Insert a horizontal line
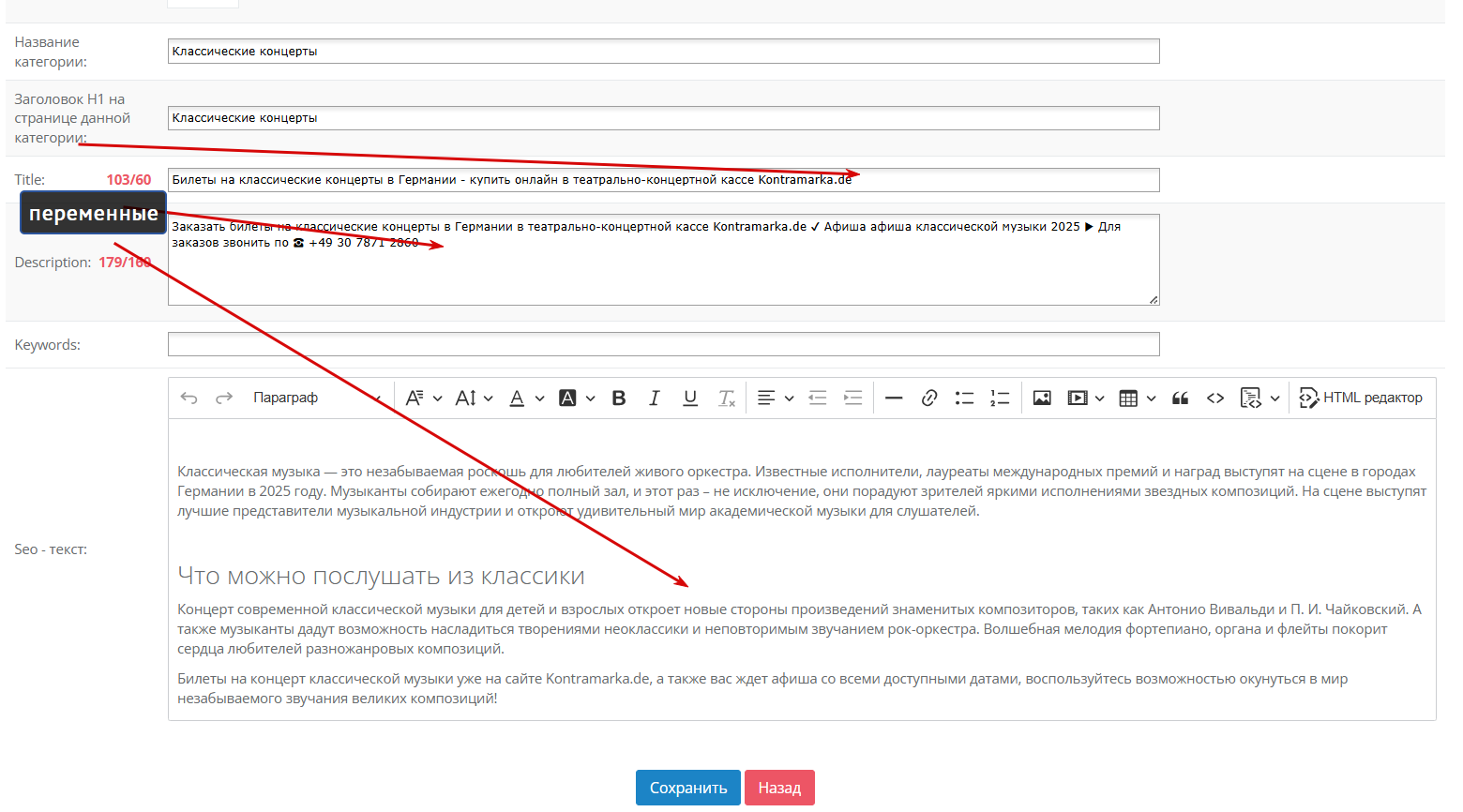This screenshot has height=812, width=1463. click(x=894, y=398)
